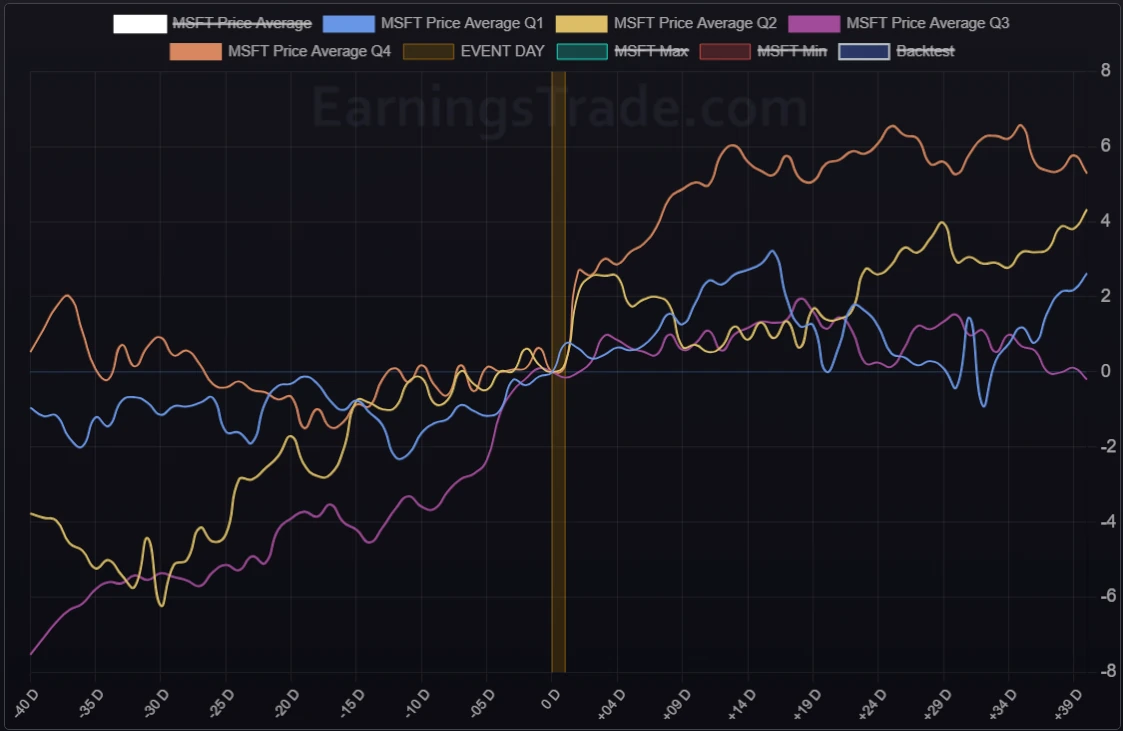Click the white MSFT Price Average legend swatch
The width and height of the screenshot is (1123, 731).
point(139,23)
